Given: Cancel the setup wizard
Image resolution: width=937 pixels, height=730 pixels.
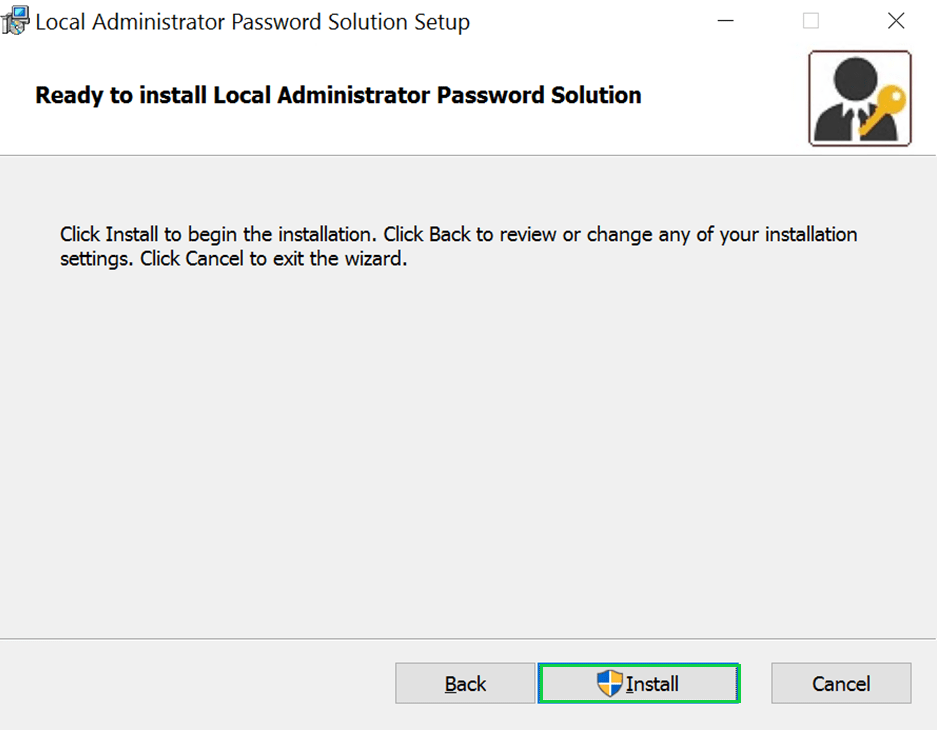Looking at the screenshot, I should (x=840, y=684).
